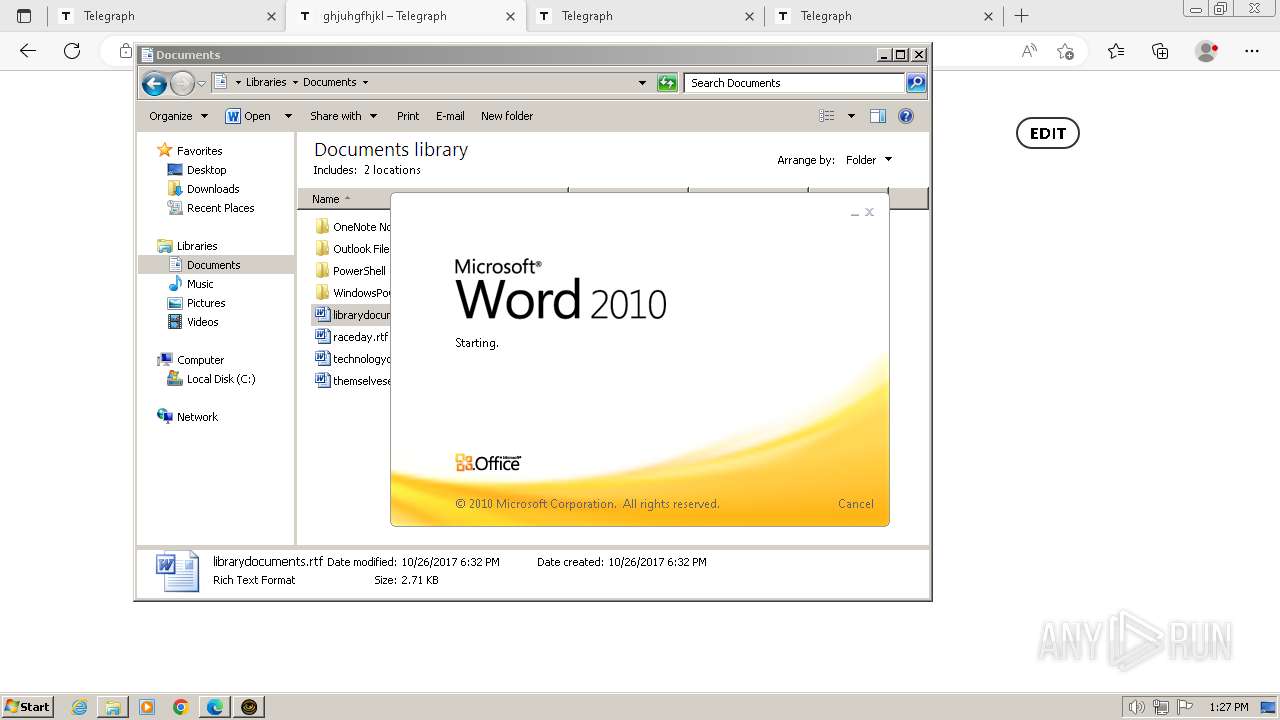Click Open with Word toolbar button

(x=248, y=116)
